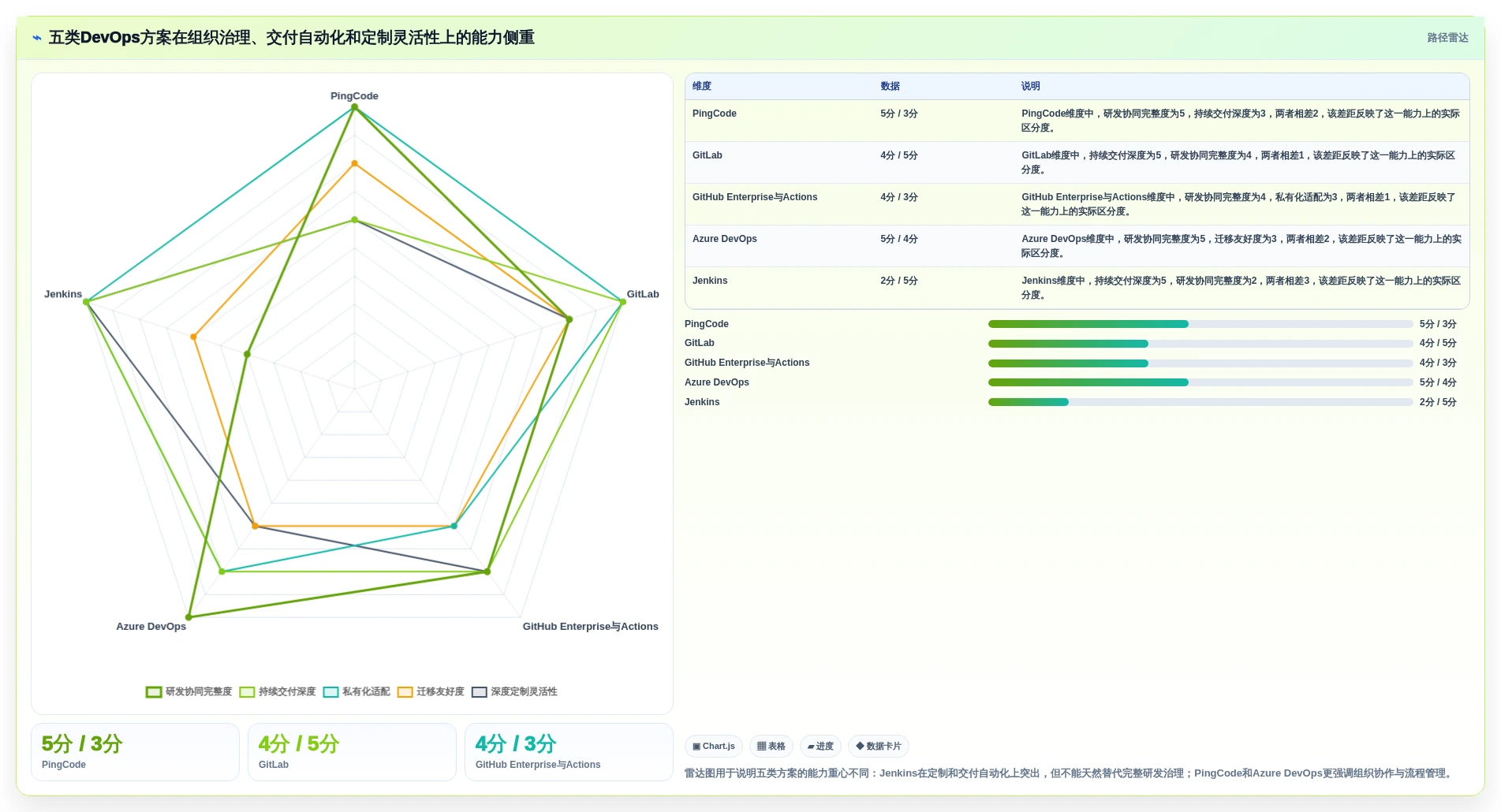
Task: Click the 路径雷达 label
Action: pyautogui.click(x=1447, y=38)
